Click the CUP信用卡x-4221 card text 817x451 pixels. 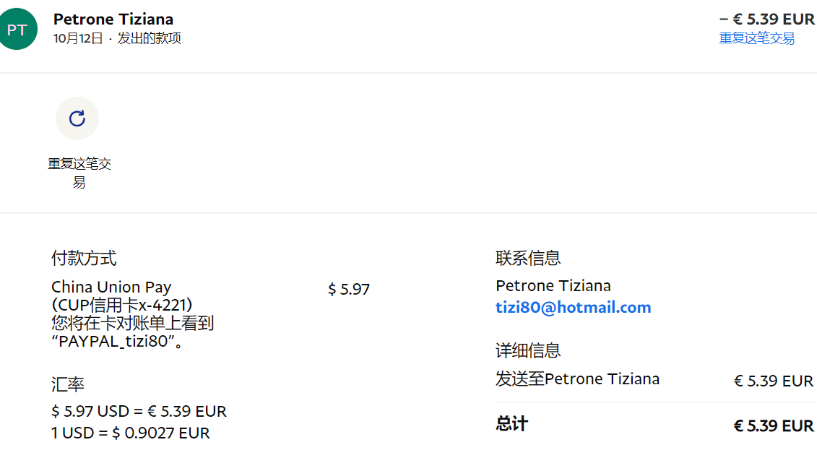(x=122, y=305)
